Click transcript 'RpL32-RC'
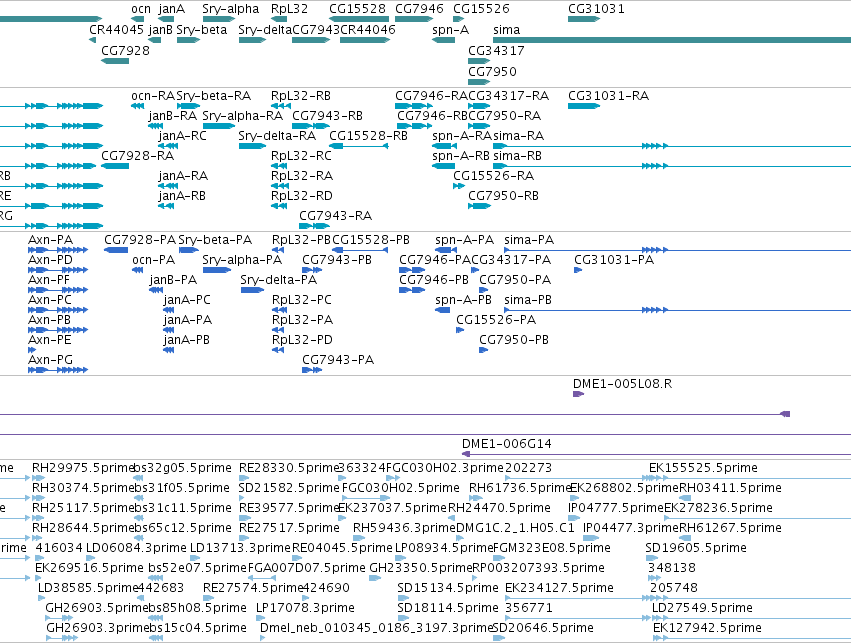The image size is (851, 643). 301,156
